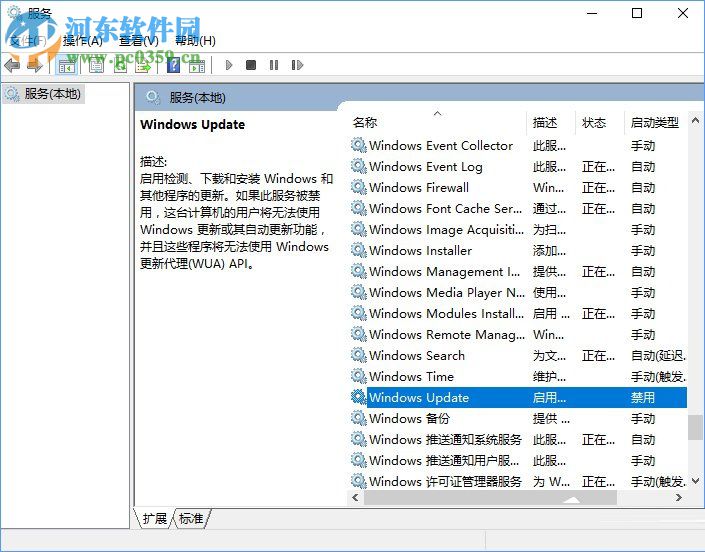Open the Properties toolbar icon
This screenshot has height=552, width=705.
[x=96, y=66]
